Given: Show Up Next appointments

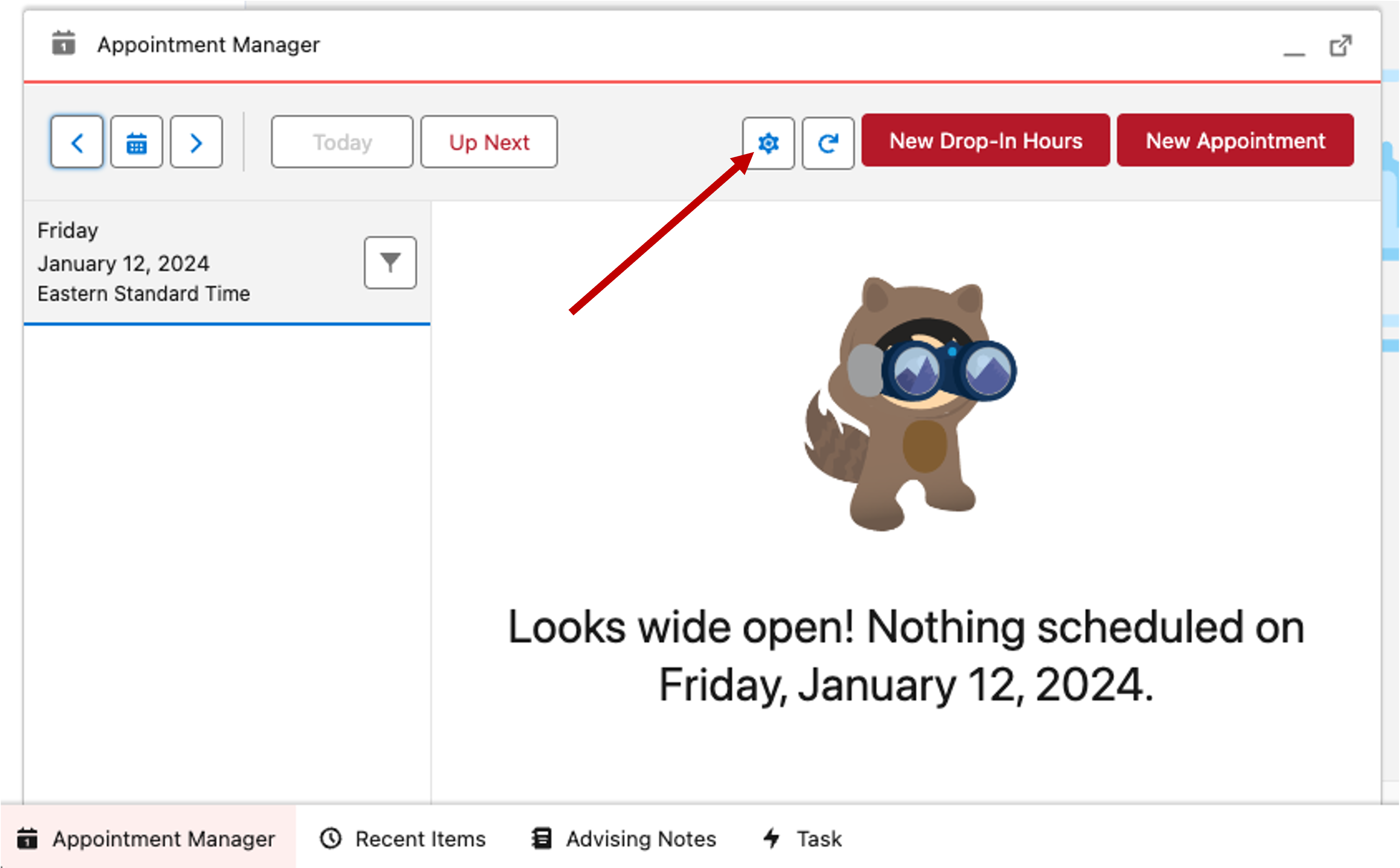Looking at the screenshot, I should (489, 142).
